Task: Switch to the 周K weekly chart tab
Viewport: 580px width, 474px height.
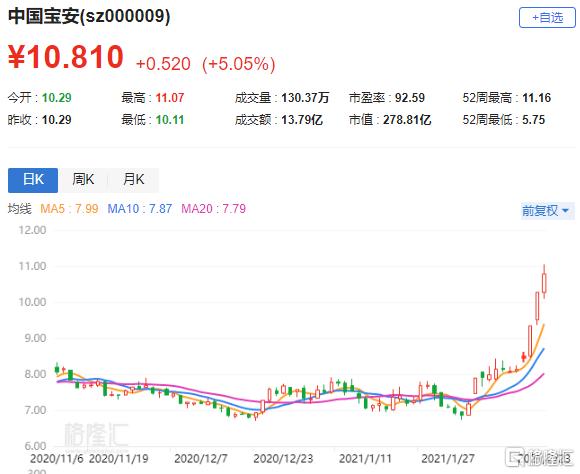Action: coord(83,180)
